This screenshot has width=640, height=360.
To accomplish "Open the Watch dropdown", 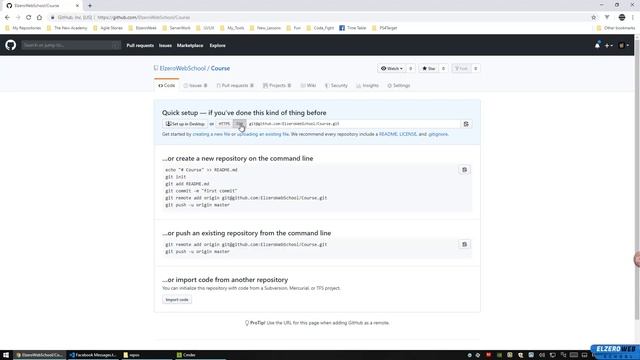I will (392, 69).
